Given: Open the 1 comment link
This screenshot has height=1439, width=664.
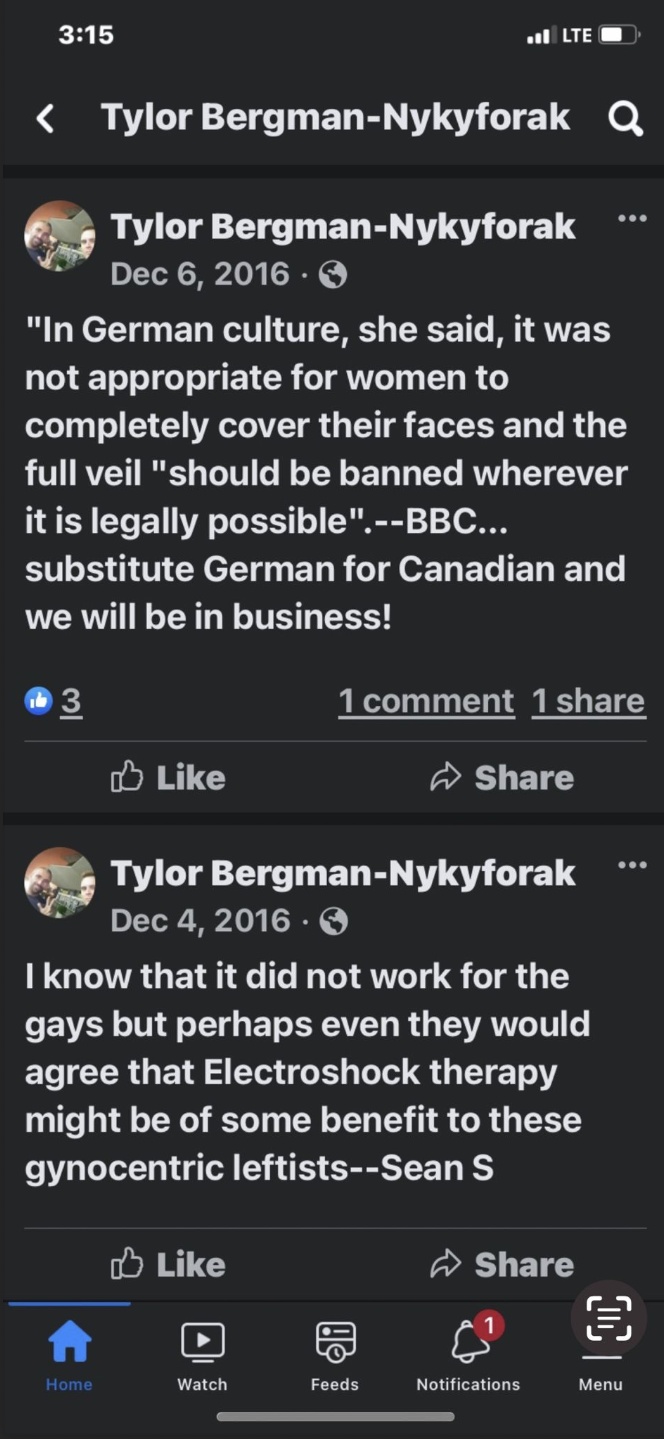Looking at the screenshot, I should 426,701.
